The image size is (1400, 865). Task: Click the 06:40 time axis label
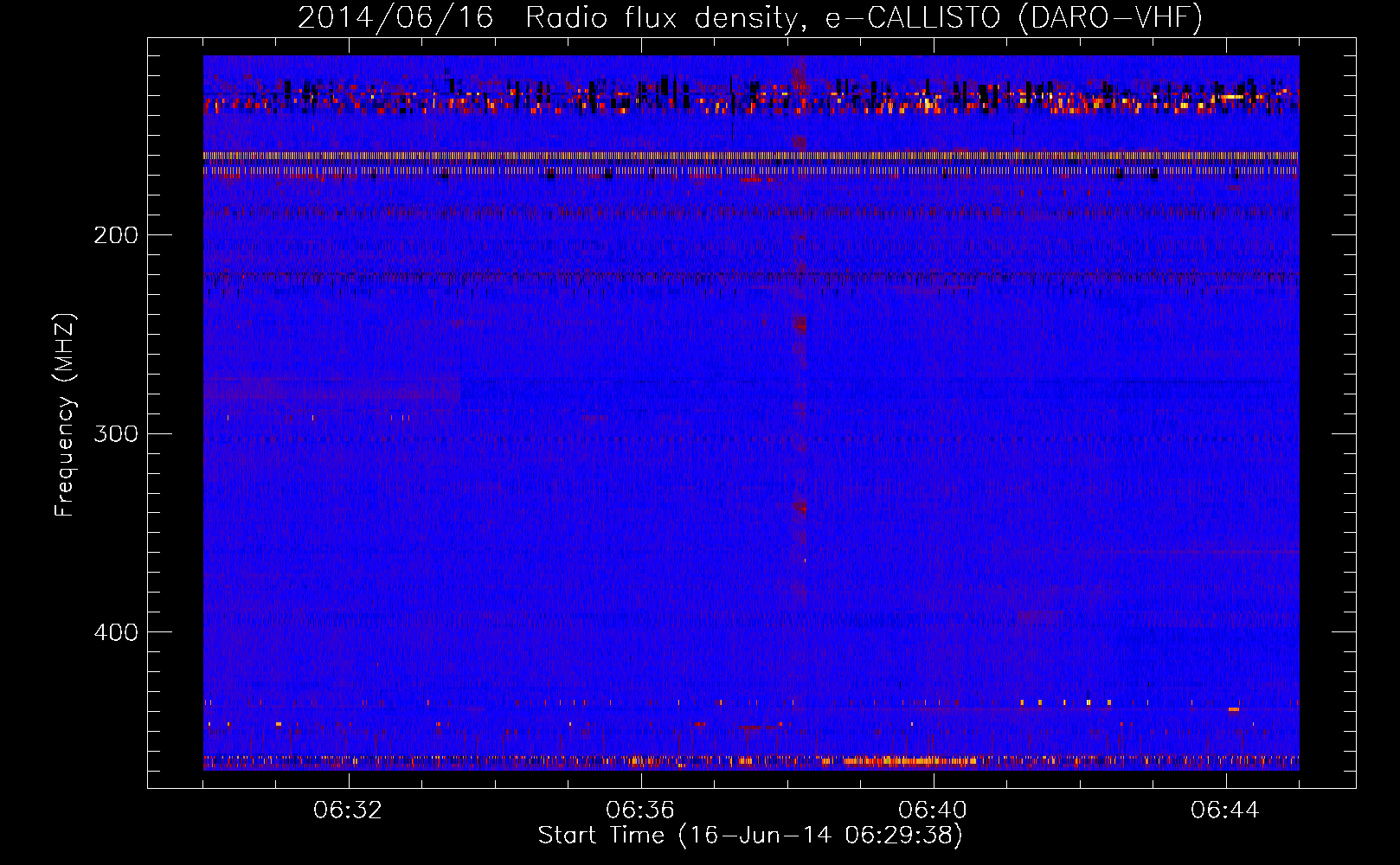933,811
